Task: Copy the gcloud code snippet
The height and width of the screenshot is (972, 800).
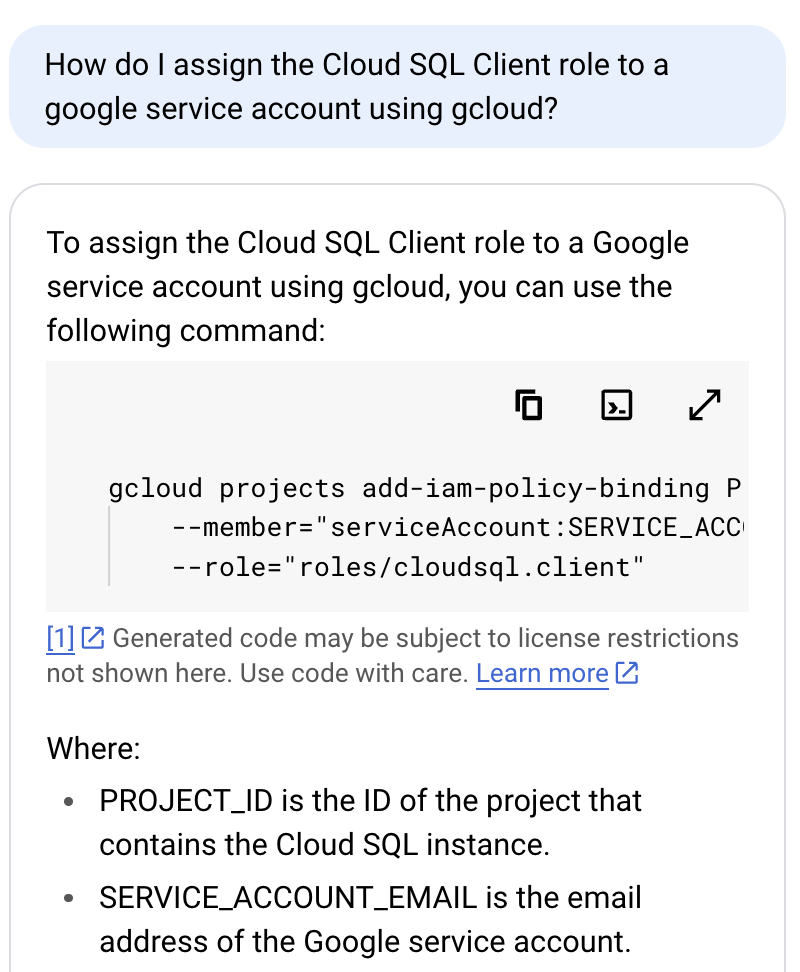Action: pyautogui.click(x=529, y=405)
